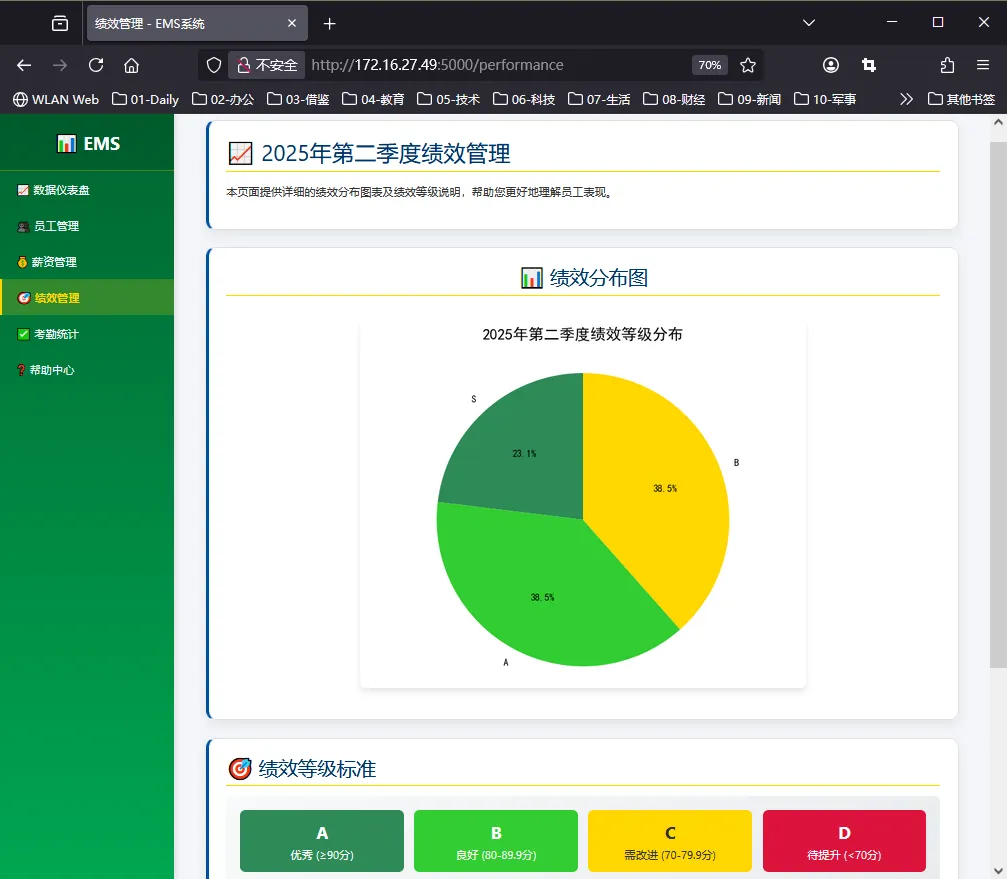Expand the 01-Daily bookmark folder
The image size is (1007, 879).
tap(145, 100)
